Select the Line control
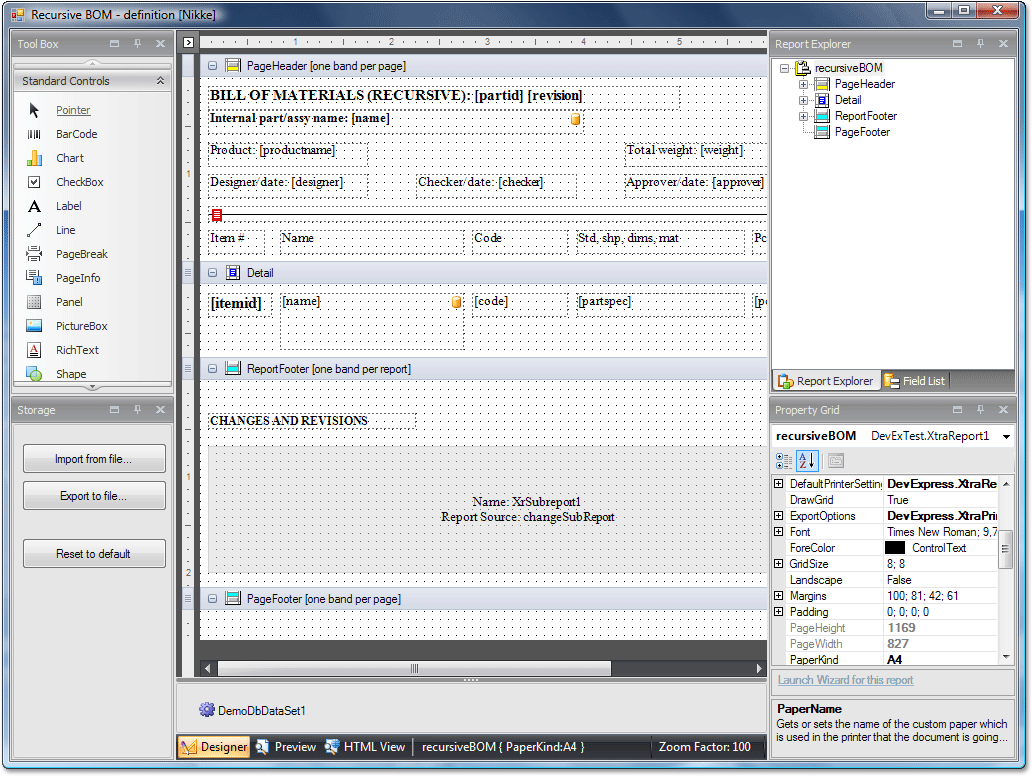 coord(65,230)
